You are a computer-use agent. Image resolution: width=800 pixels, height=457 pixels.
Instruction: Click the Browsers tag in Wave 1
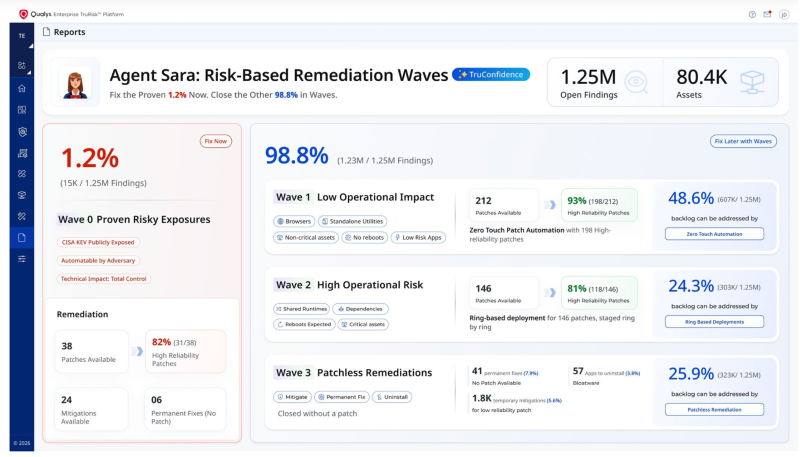(294, 221)
